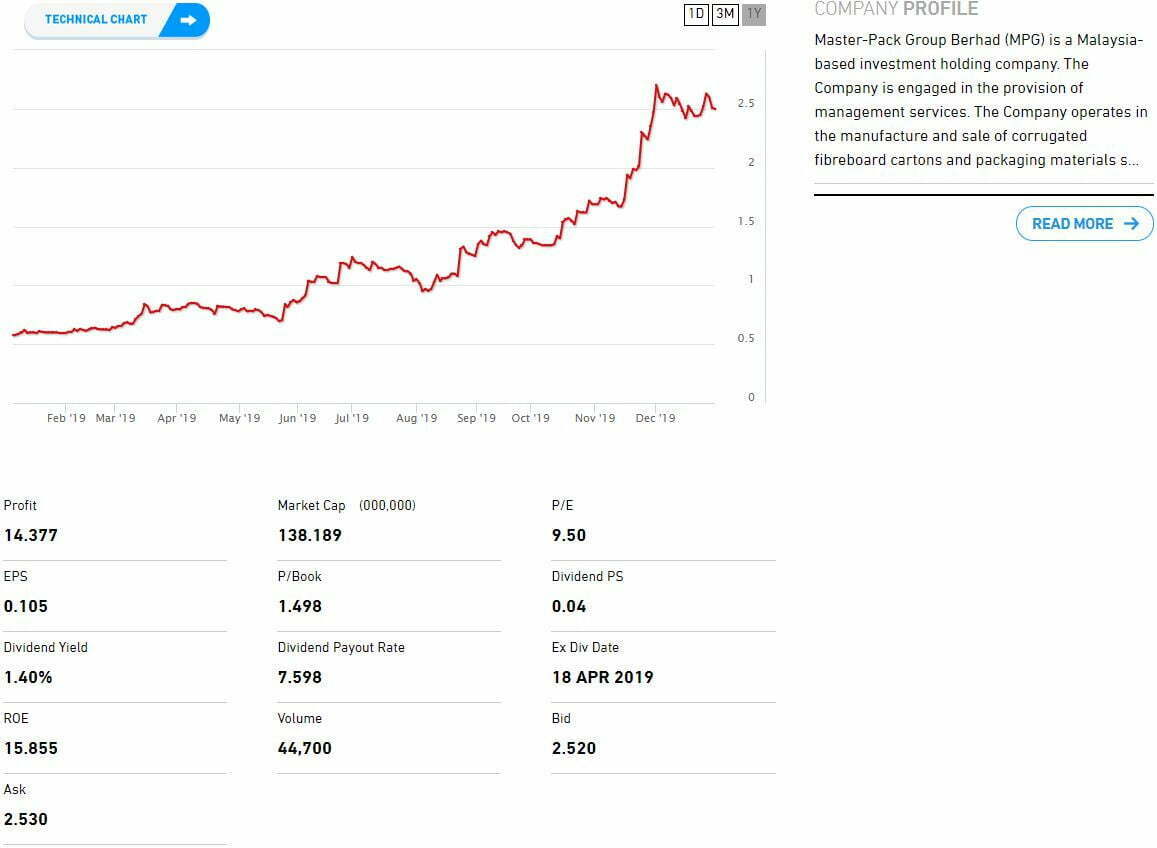Click the Jun '19 label on chart axis
This screenshot has width=1157, height=848.
click(297, 418)
